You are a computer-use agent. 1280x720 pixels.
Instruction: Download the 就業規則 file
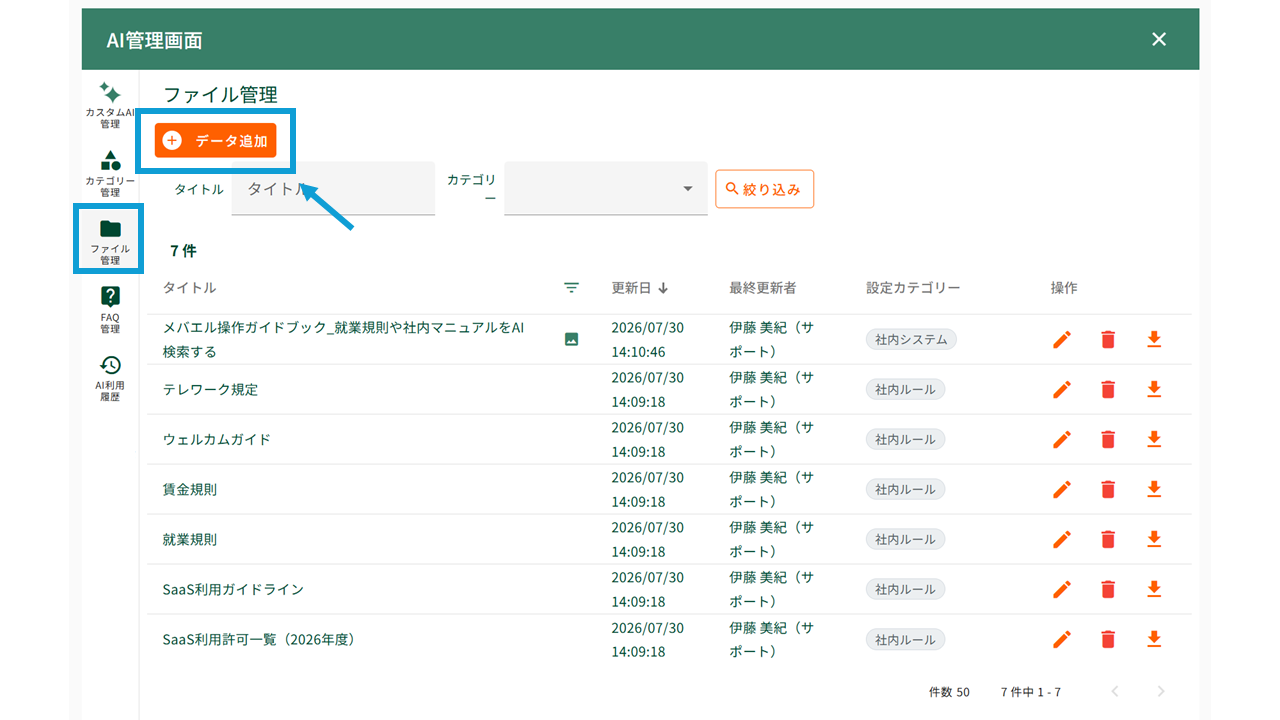1154,539
